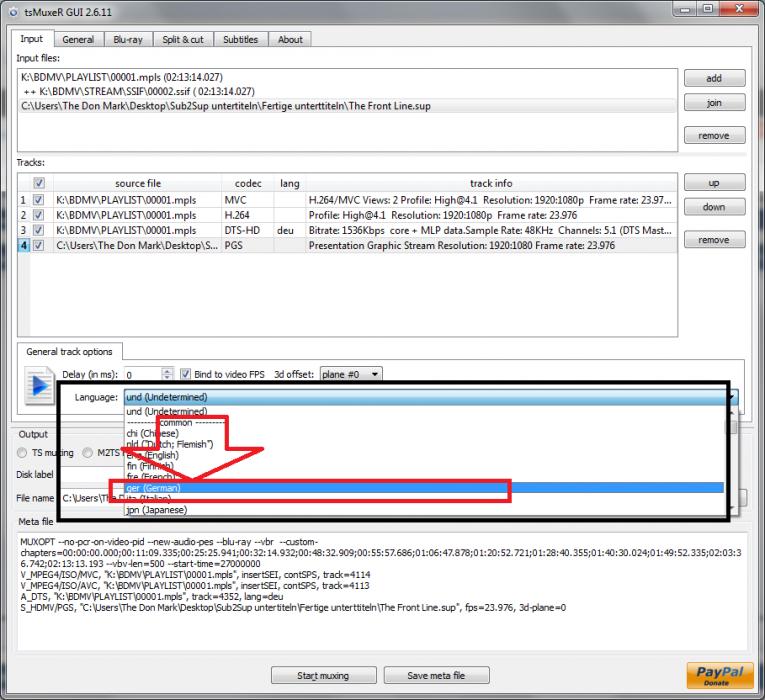Screen dimensions: 765x700
Task: Uncheck track 2 H.264 checkbox
Action: point(38,215)
